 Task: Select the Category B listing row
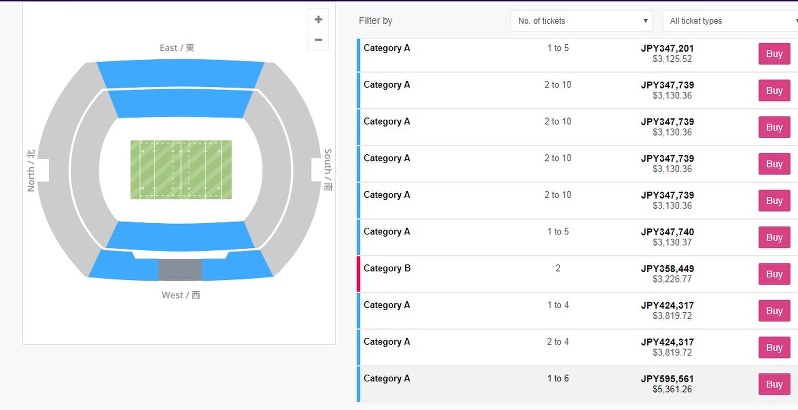pos(578,274)
